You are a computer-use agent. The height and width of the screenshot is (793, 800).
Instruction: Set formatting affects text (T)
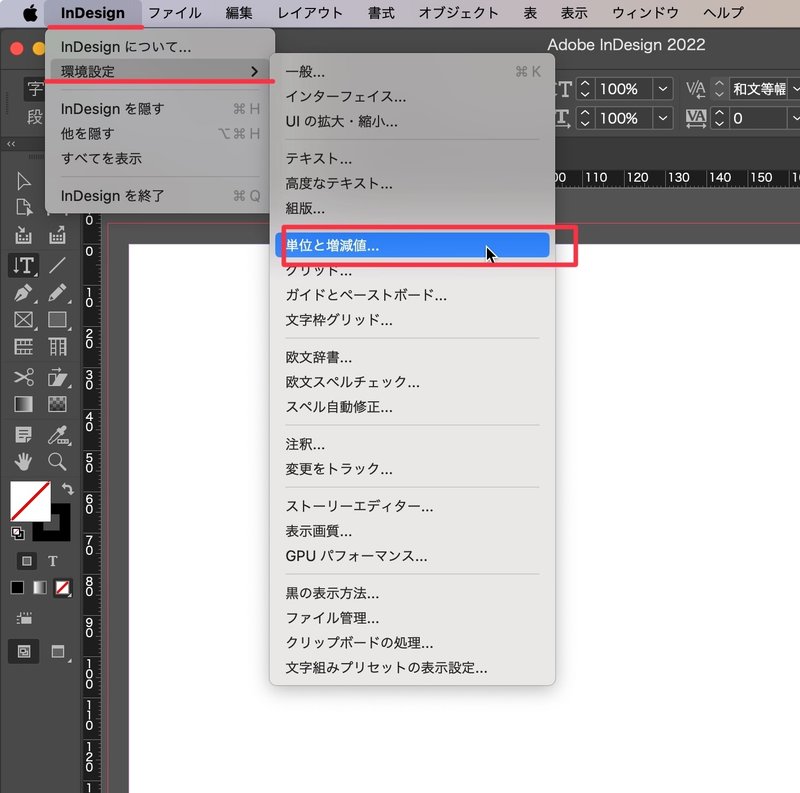coord(53,561)
